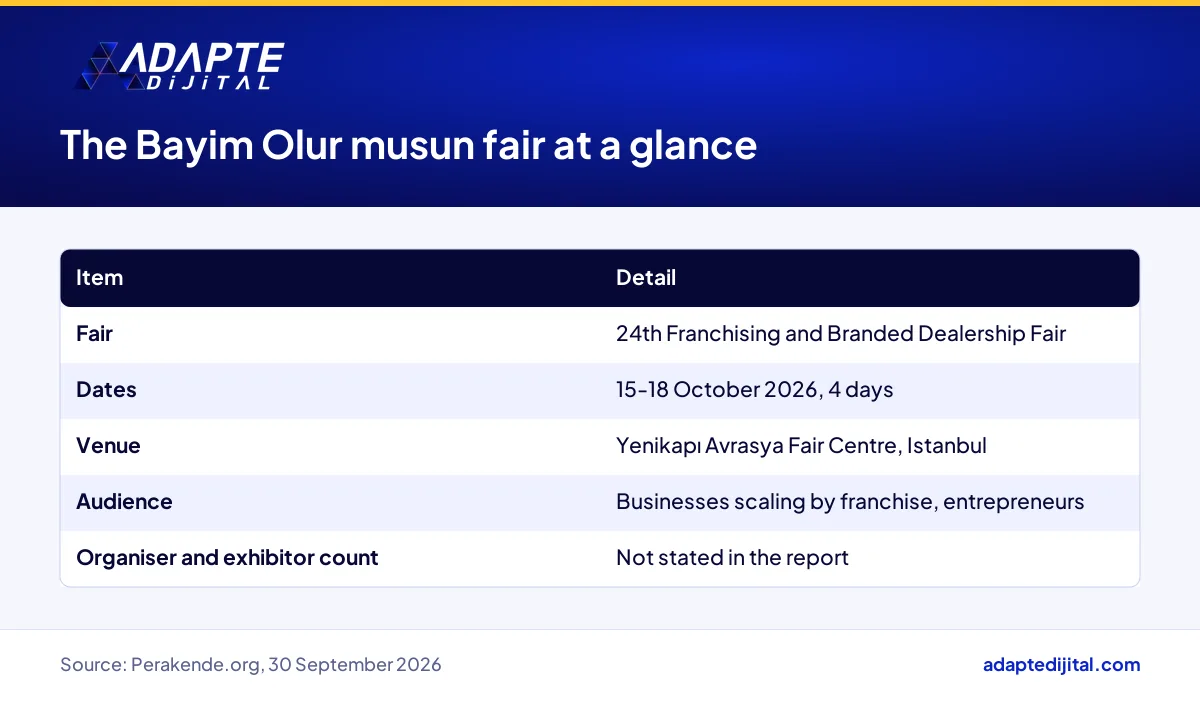Click the '15-18 October 2026, 4 days' cell

point(755,390)
